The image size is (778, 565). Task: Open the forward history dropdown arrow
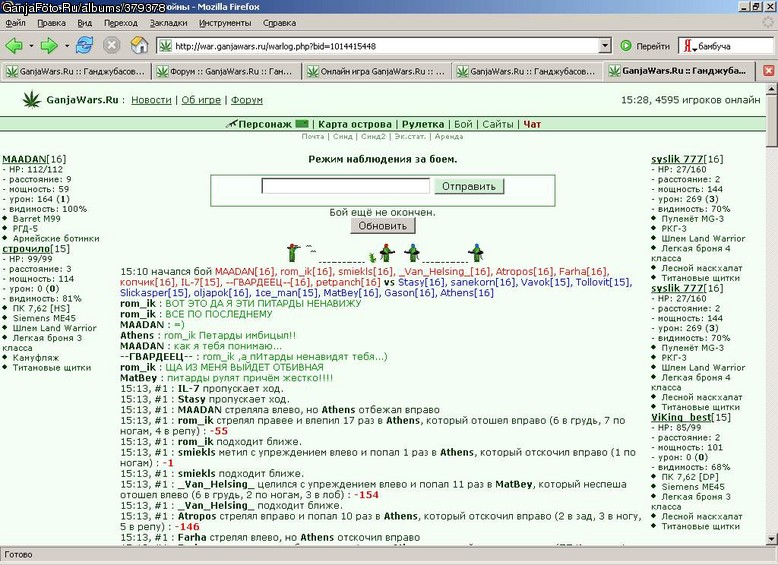pos(66,46)
